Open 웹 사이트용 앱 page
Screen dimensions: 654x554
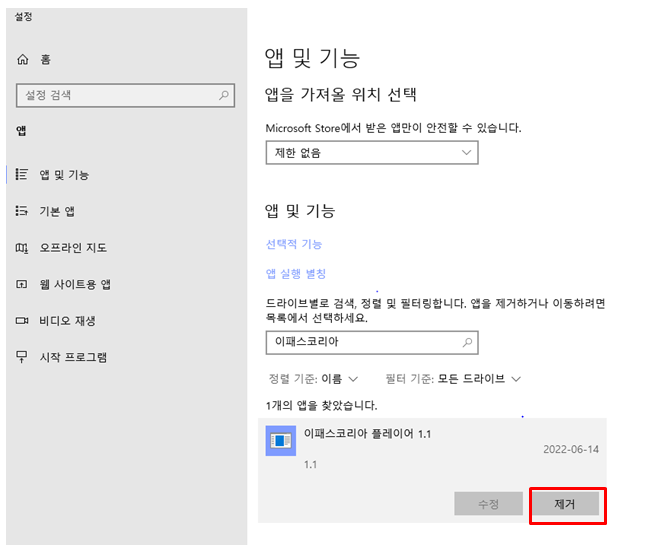(x=75, y=285)
